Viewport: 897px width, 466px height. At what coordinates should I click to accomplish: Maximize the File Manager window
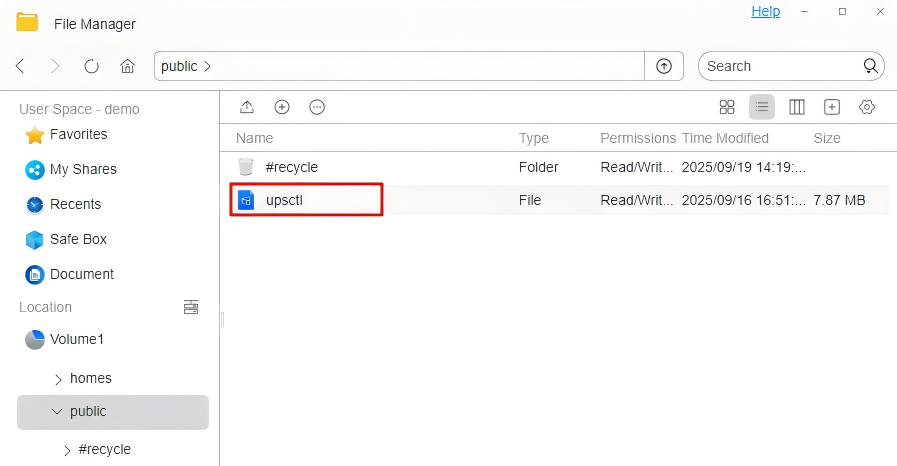842,11
